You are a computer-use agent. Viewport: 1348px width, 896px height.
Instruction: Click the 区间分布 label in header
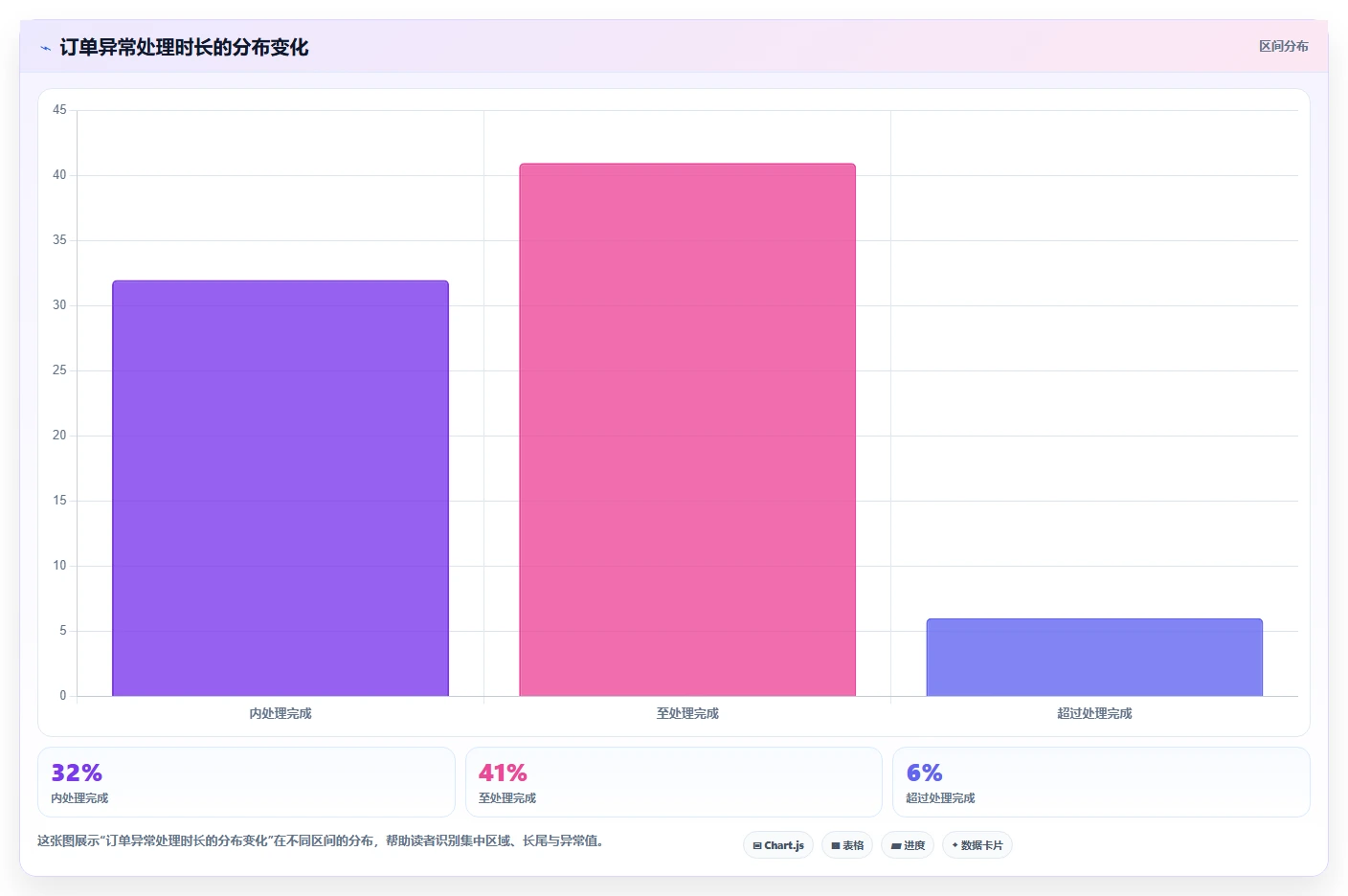point(1283,46)
